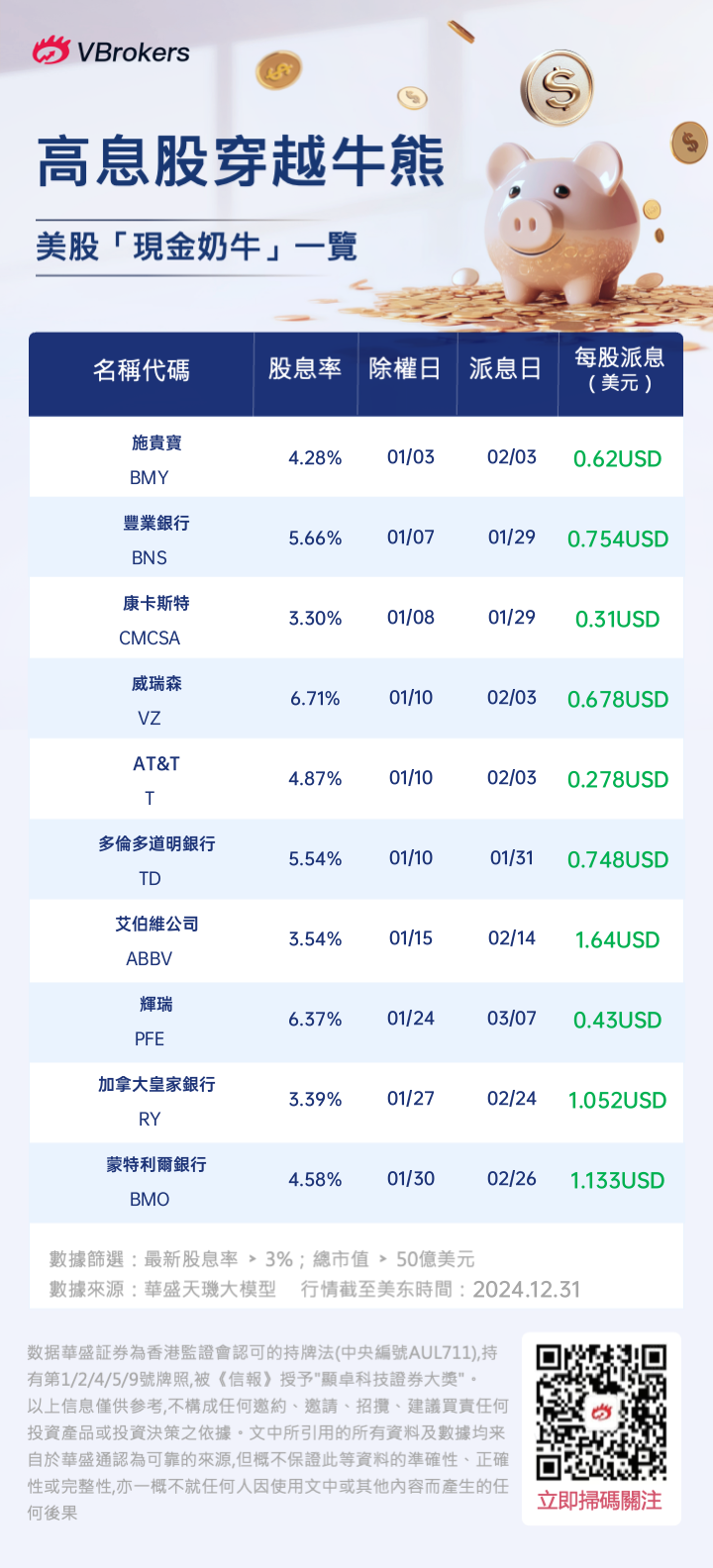Screen dimensions: 713x1568
Task: Open the 施貴寶 BMY stock name
Action: click(x=156, y=442)
